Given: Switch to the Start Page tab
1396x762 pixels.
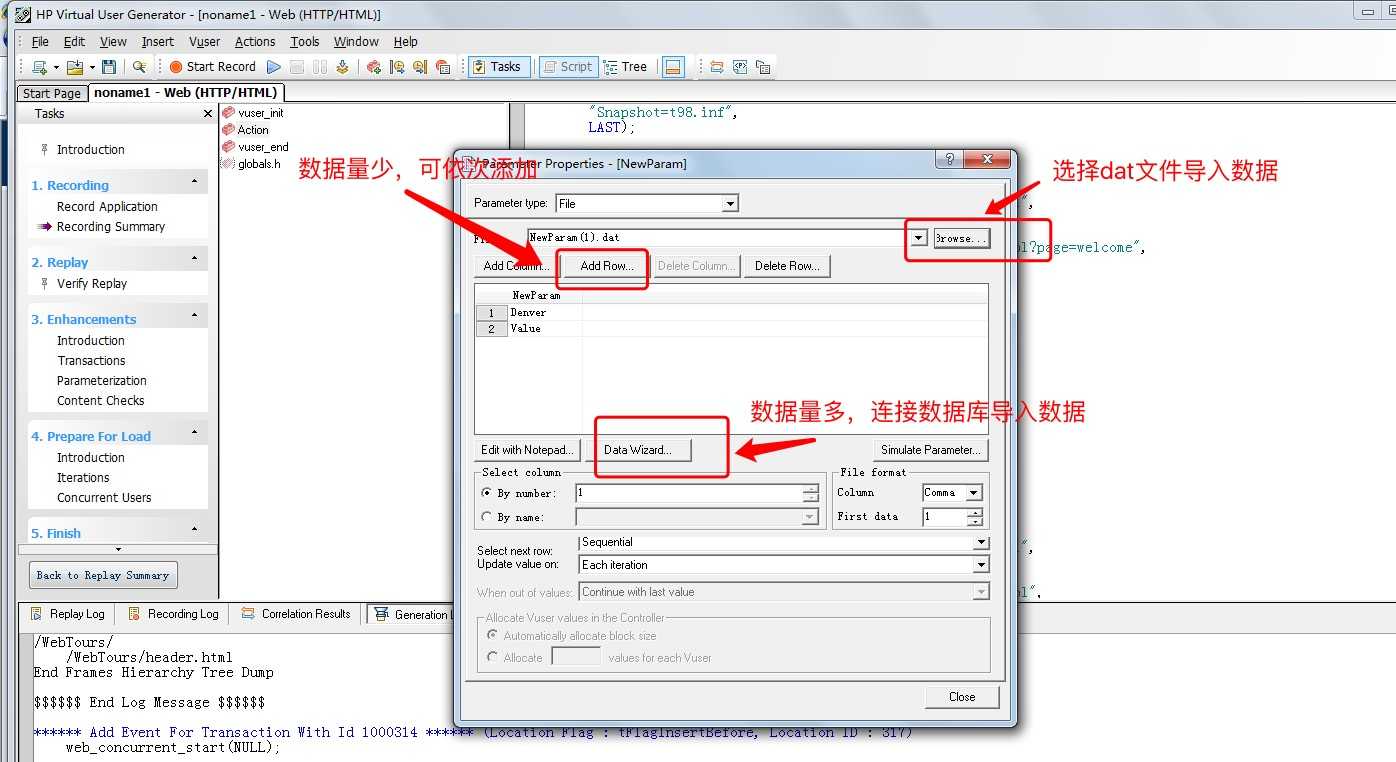Looking at the screenshot, I should [52, 93].
